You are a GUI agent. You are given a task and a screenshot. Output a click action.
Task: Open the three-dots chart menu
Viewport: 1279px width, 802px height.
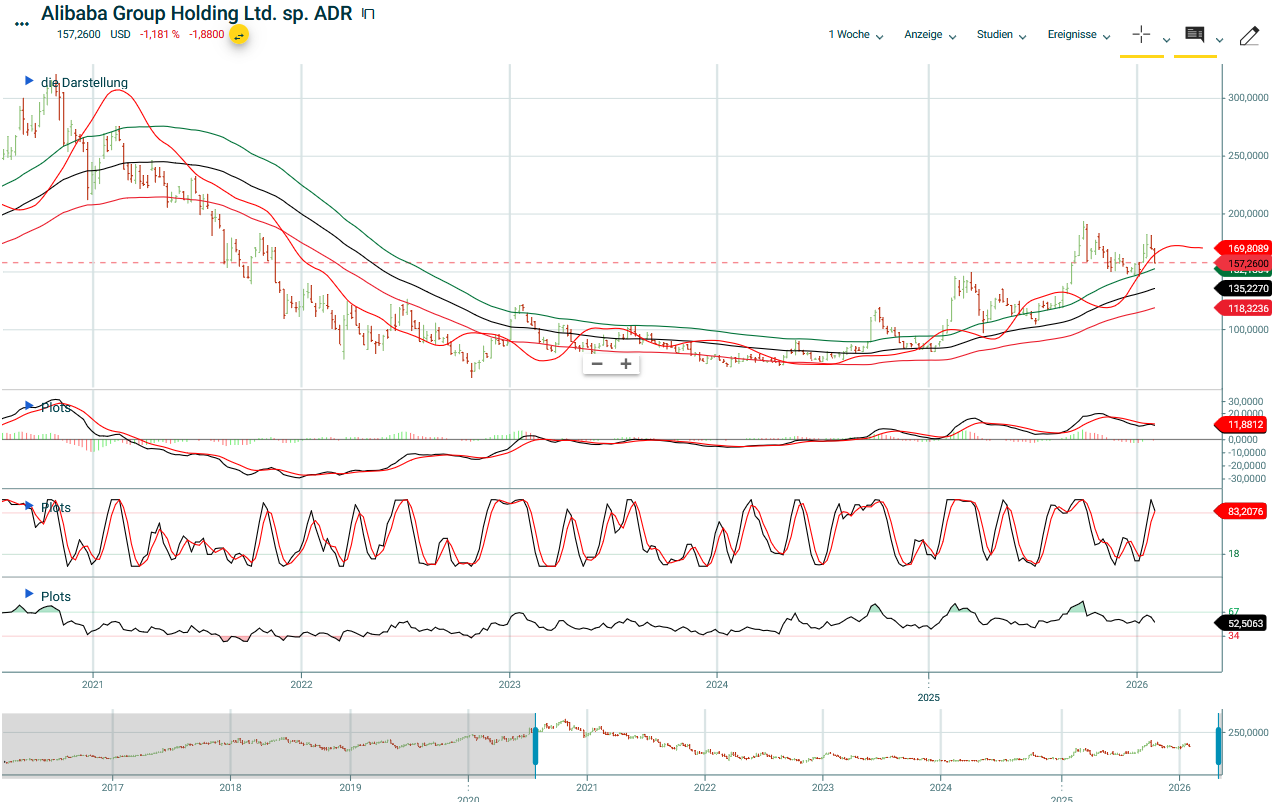point(22,23)
